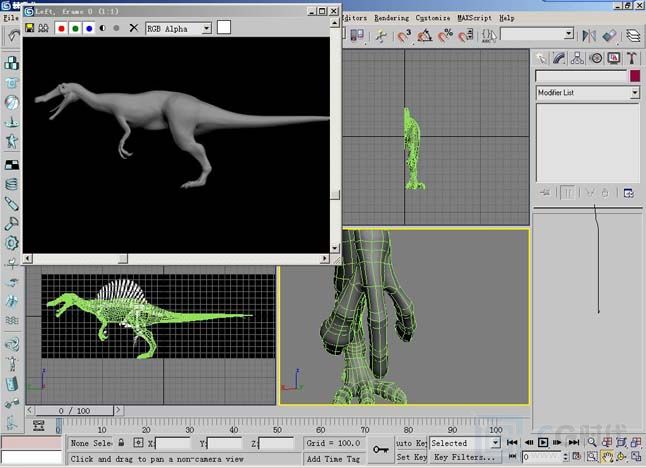Click the pivot center flyout icon
The image size is (646, 468).
[x=357, y=36]
